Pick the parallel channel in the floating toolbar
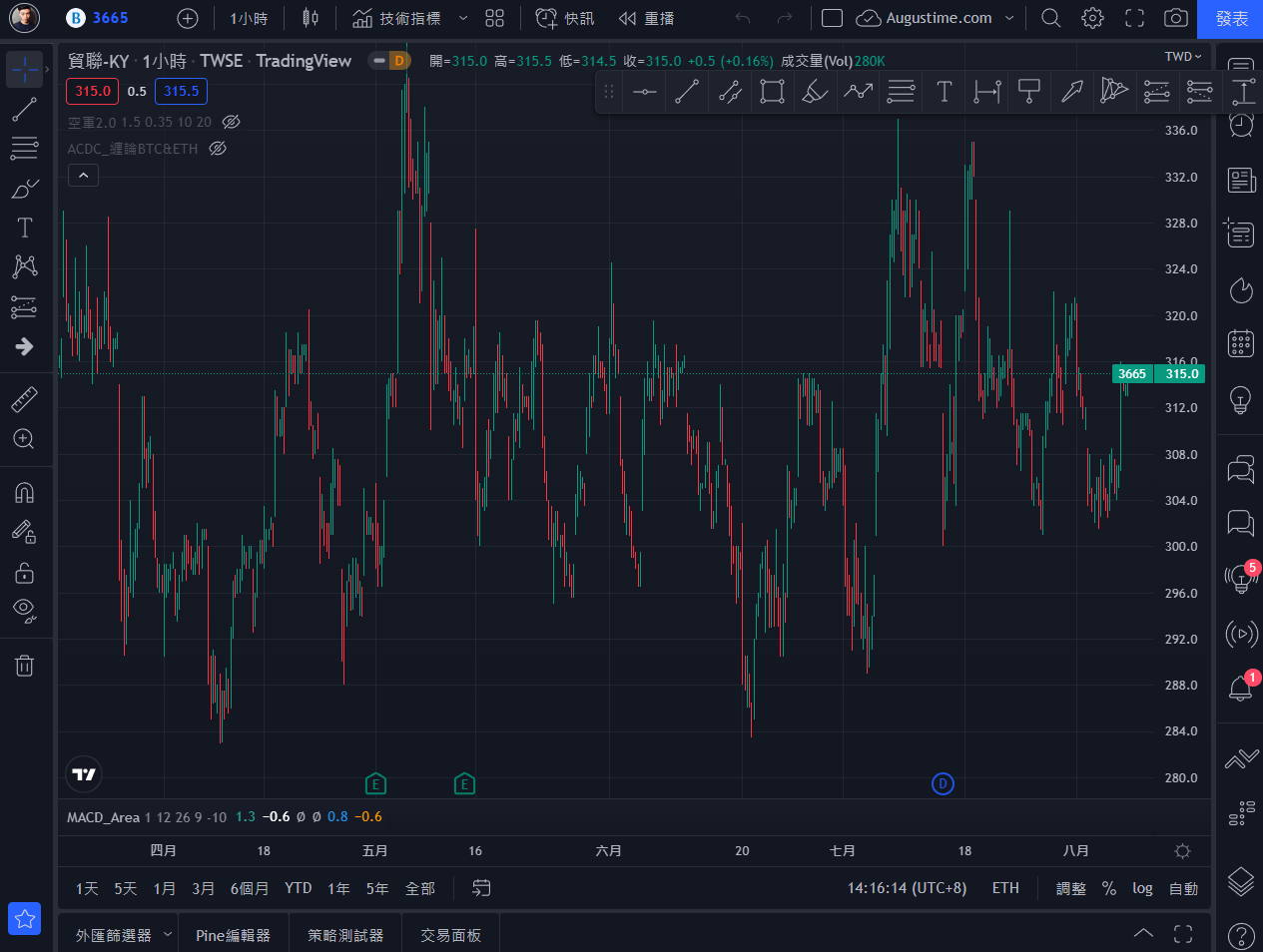 pos(730,92)
